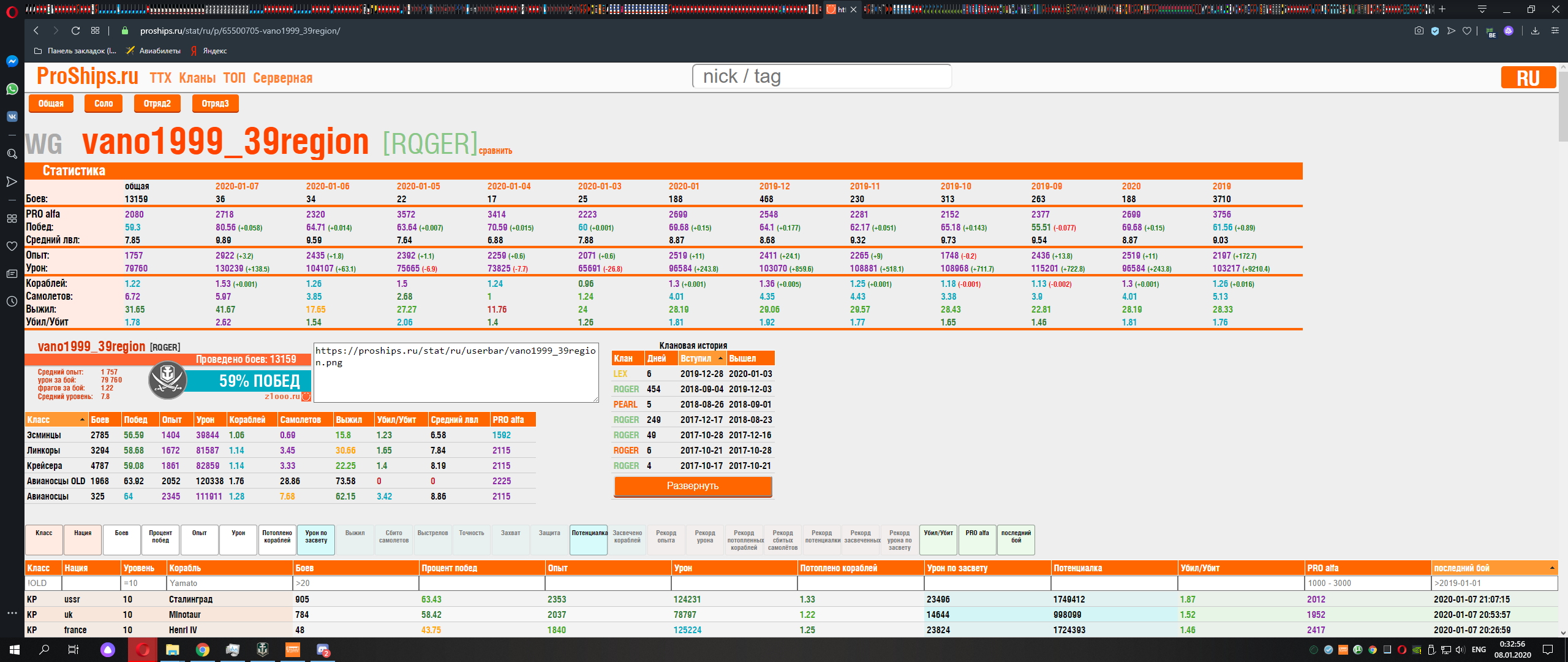1568x662 pixels.
Task: Switch to the Соло stats tab
Action: (104, 104)
